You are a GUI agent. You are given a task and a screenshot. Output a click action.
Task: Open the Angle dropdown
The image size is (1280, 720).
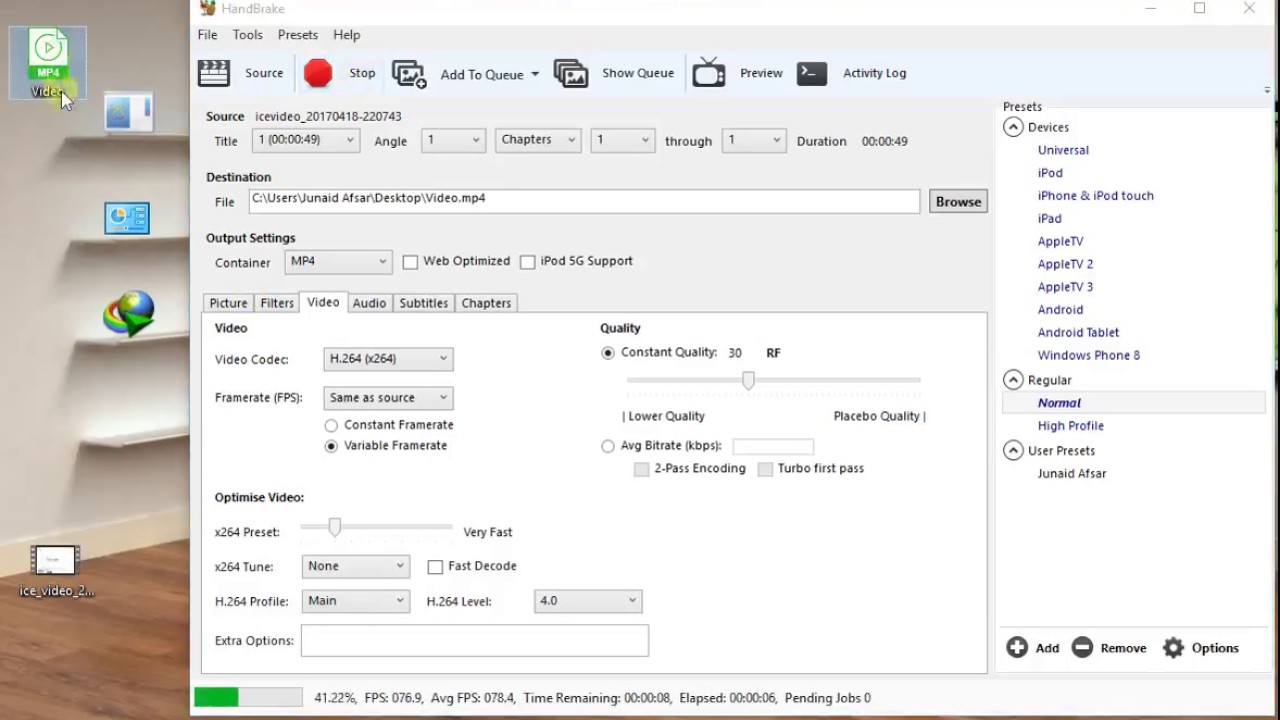tap(453, 140)
